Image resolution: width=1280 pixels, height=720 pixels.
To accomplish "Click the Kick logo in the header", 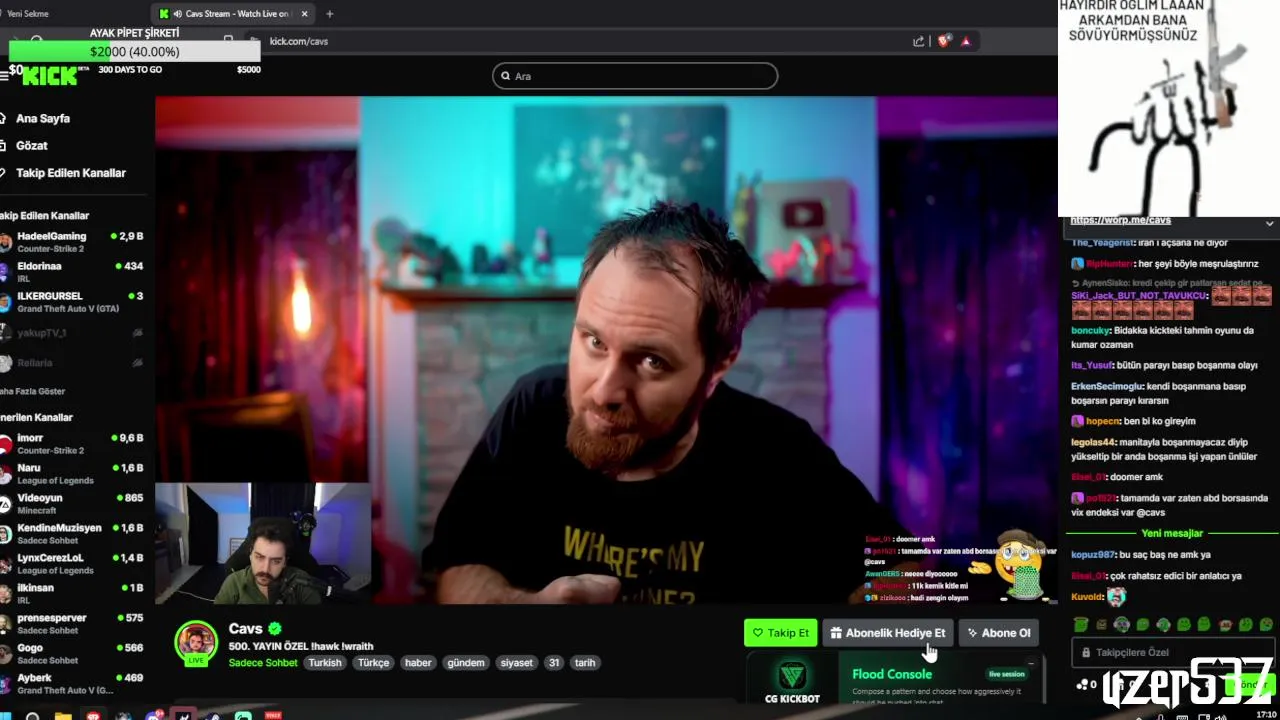I will click(50, 77).
